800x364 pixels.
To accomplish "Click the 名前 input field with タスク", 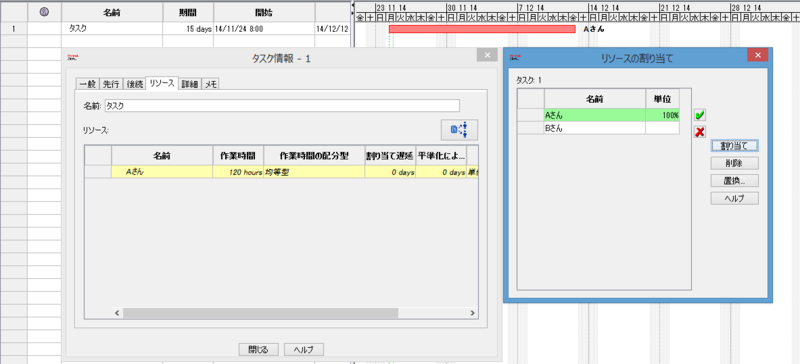I will (x=282, y=106).
